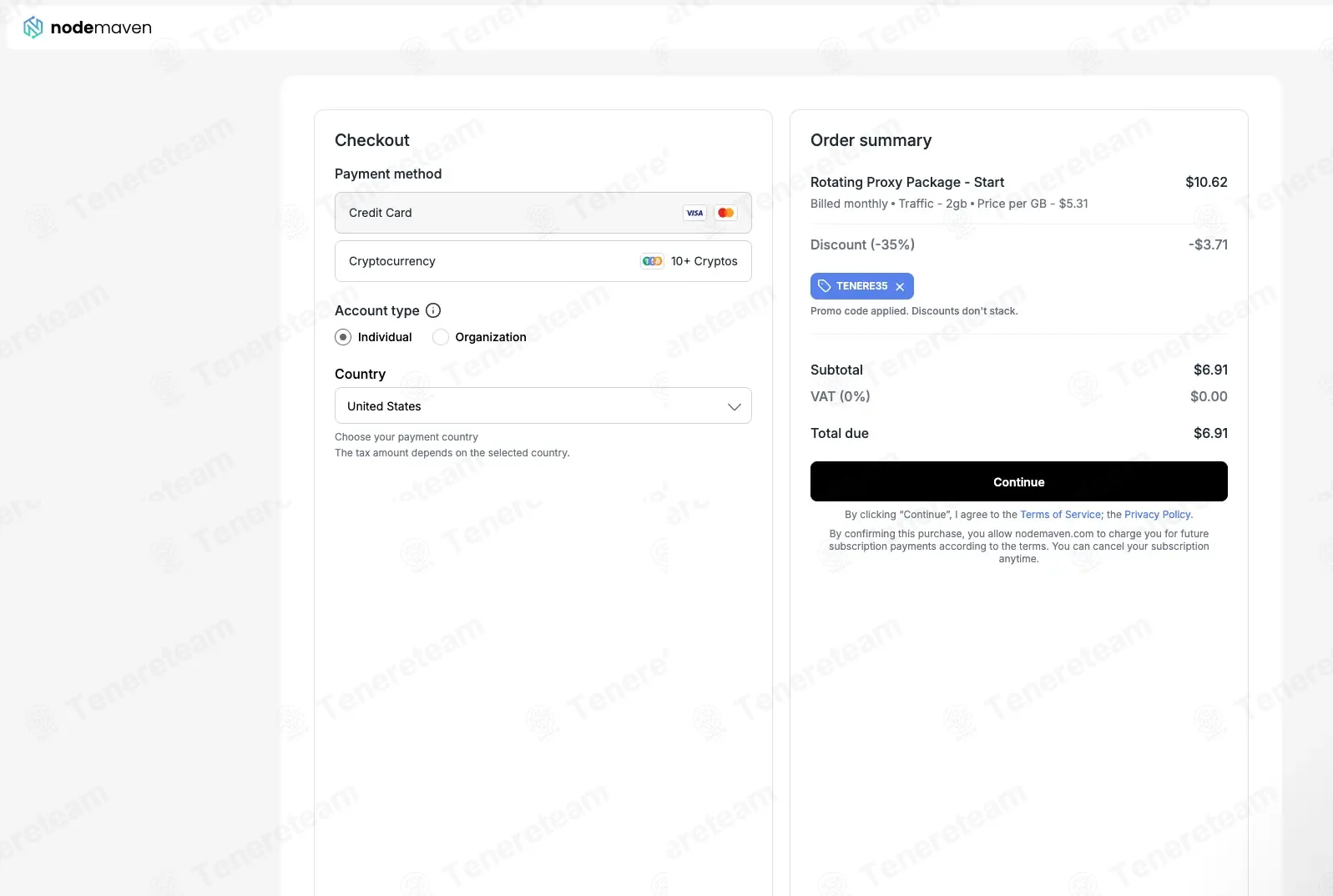Click the $10.62 package price

1206,182
